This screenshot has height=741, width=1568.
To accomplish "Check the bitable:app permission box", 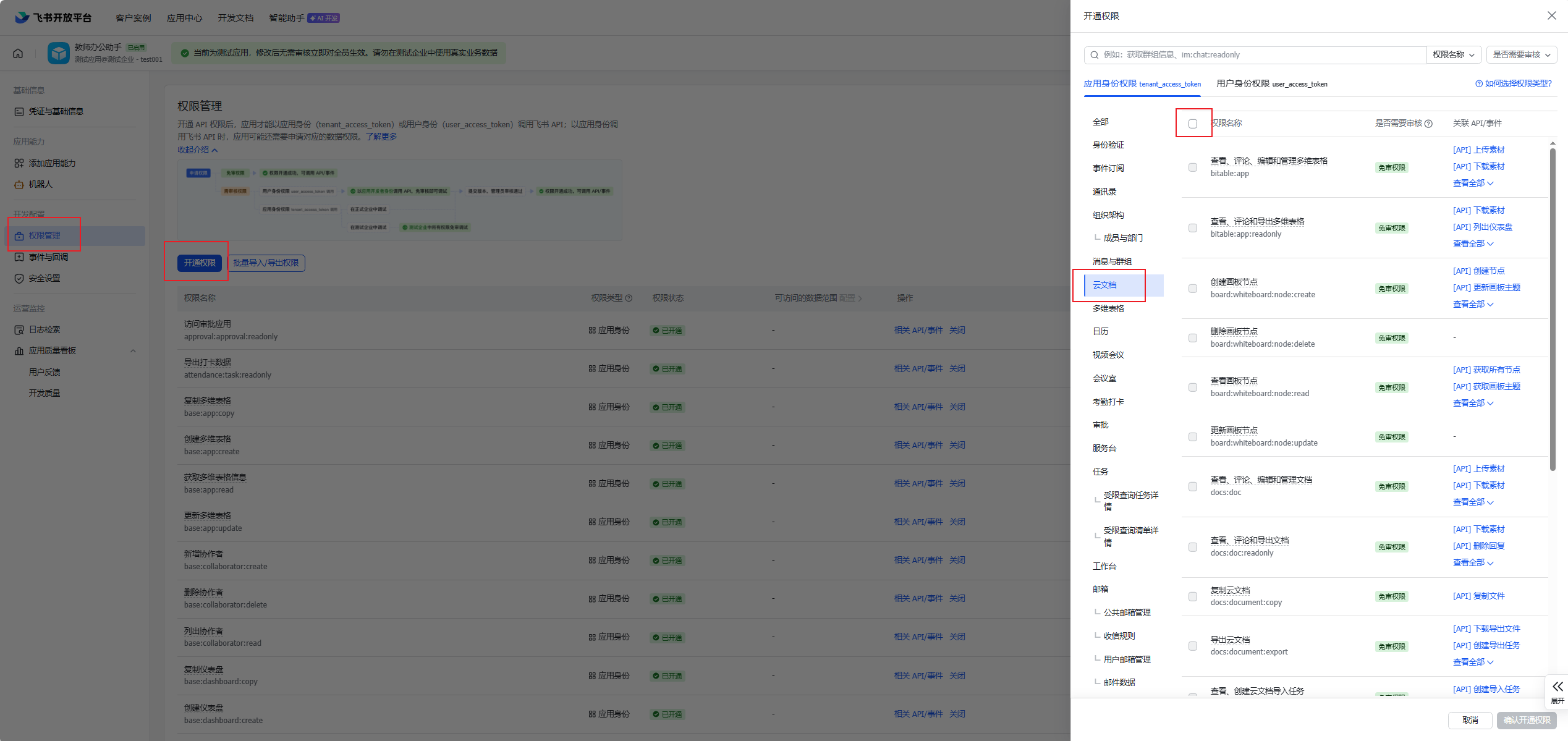I will pos(1193,167).
